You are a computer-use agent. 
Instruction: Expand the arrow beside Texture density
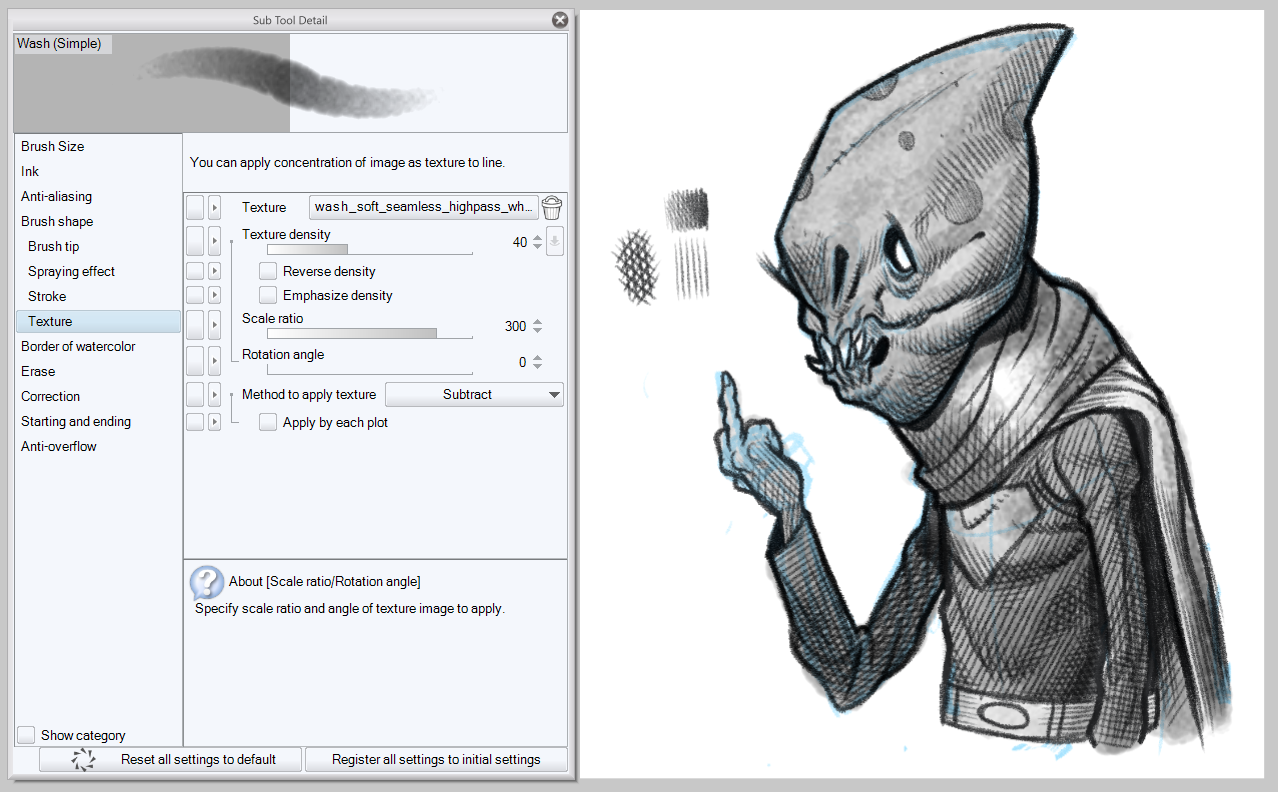[214, 241]
